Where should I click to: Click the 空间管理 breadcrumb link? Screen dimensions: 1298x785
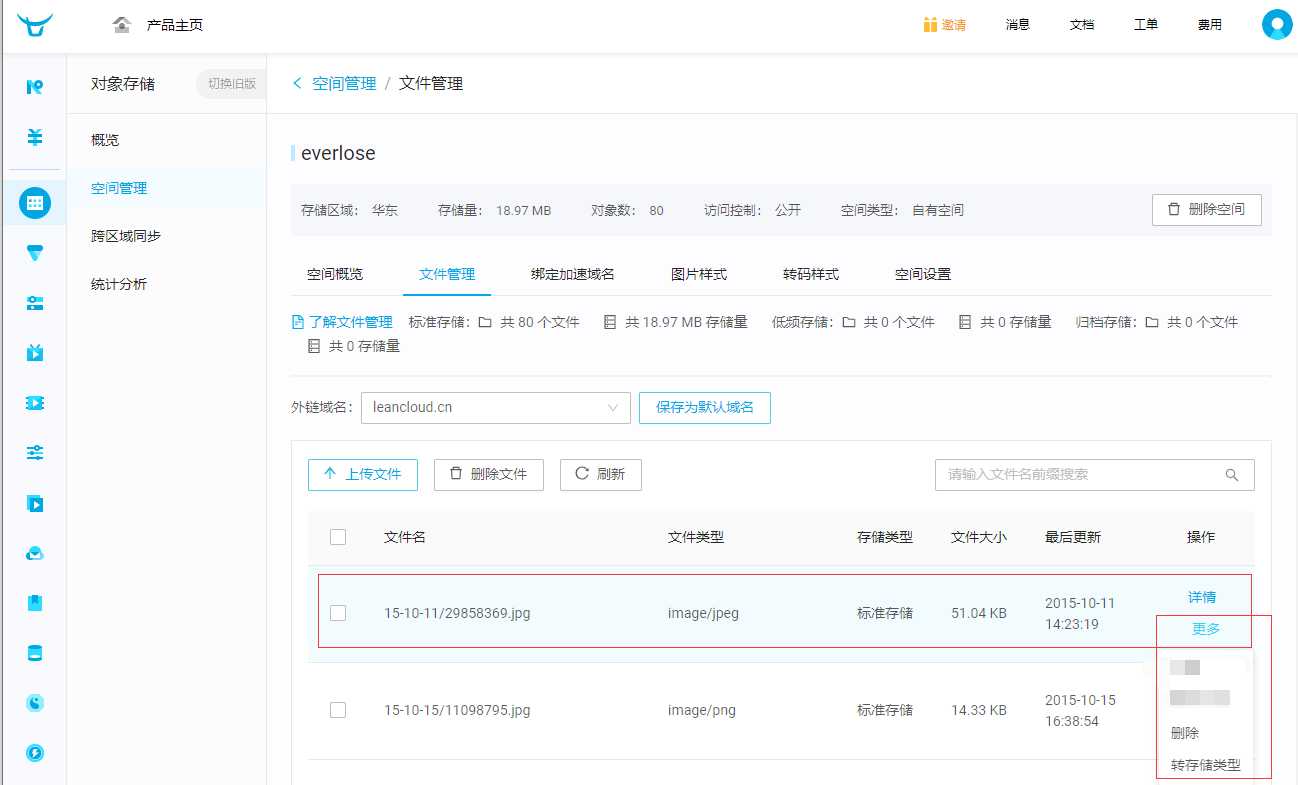[x=344, y=84]
